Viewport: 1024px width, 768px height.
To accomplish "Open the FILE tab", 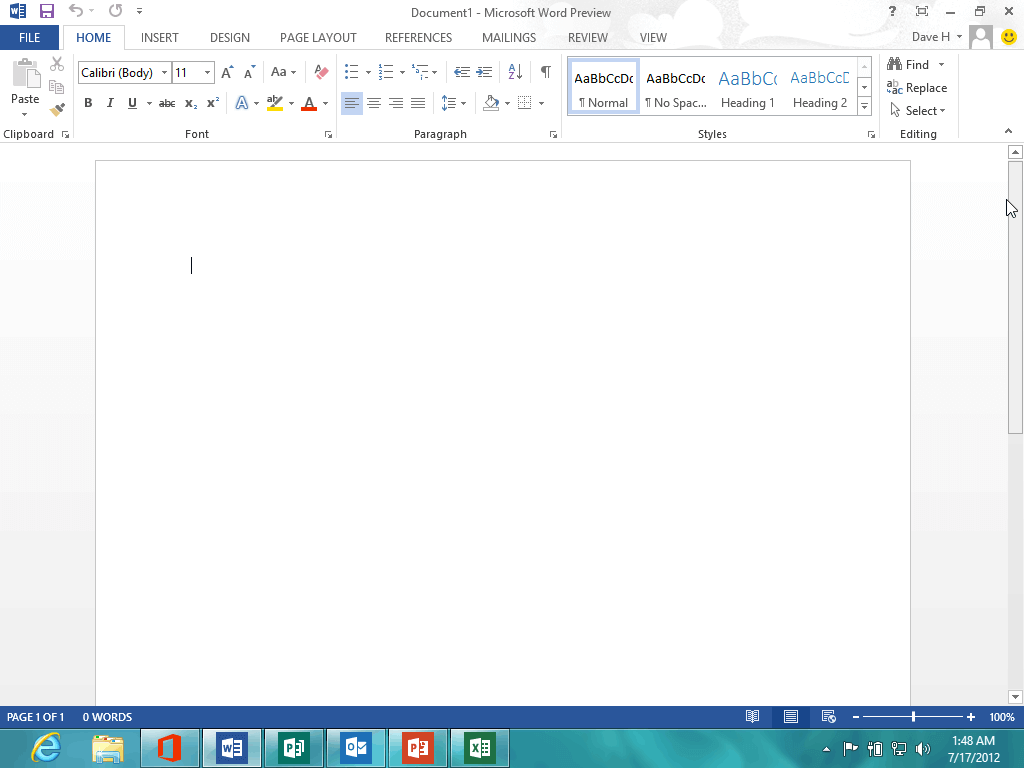I will click(29, 37).
